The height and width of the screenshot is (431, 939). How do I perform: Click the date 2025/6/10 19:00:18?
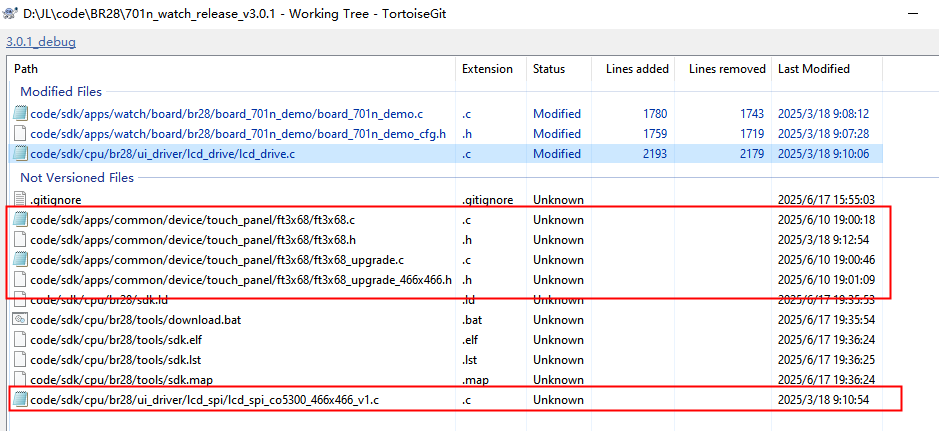pos(826,220)
